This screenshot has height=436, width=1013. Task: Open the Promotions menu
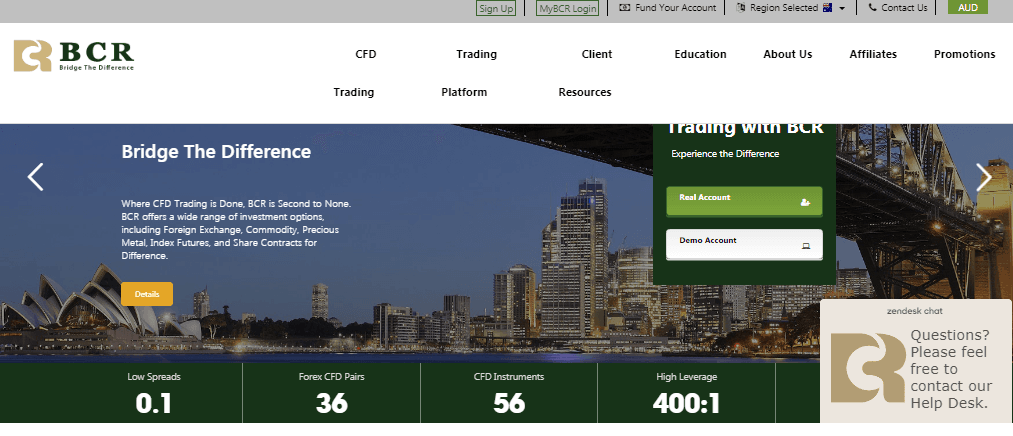point(965,54)
